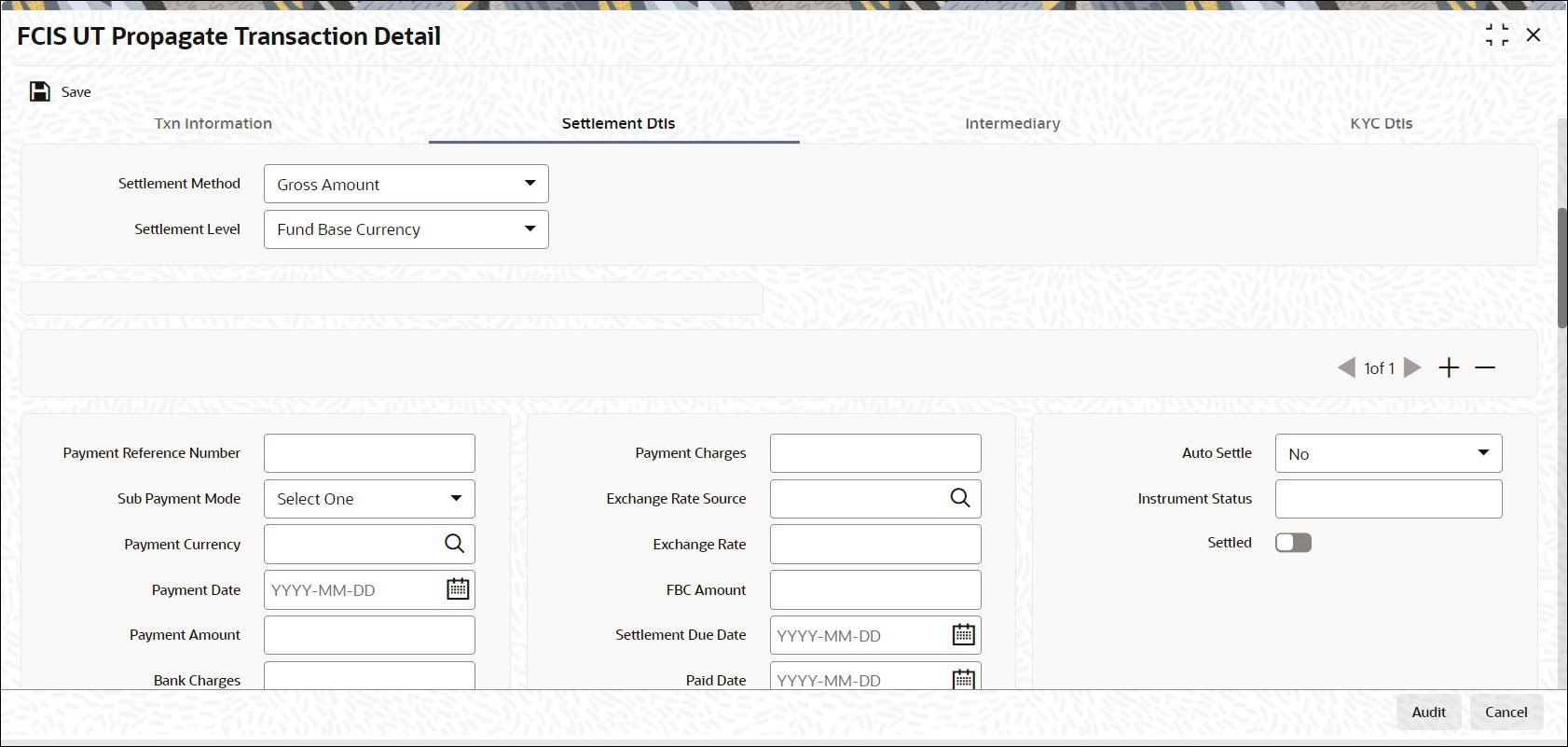This screenshot has height=747, width=1568.
Task: Close the FCIS UT Propagate Transaction Detail window
Action: coord(1534,35)
